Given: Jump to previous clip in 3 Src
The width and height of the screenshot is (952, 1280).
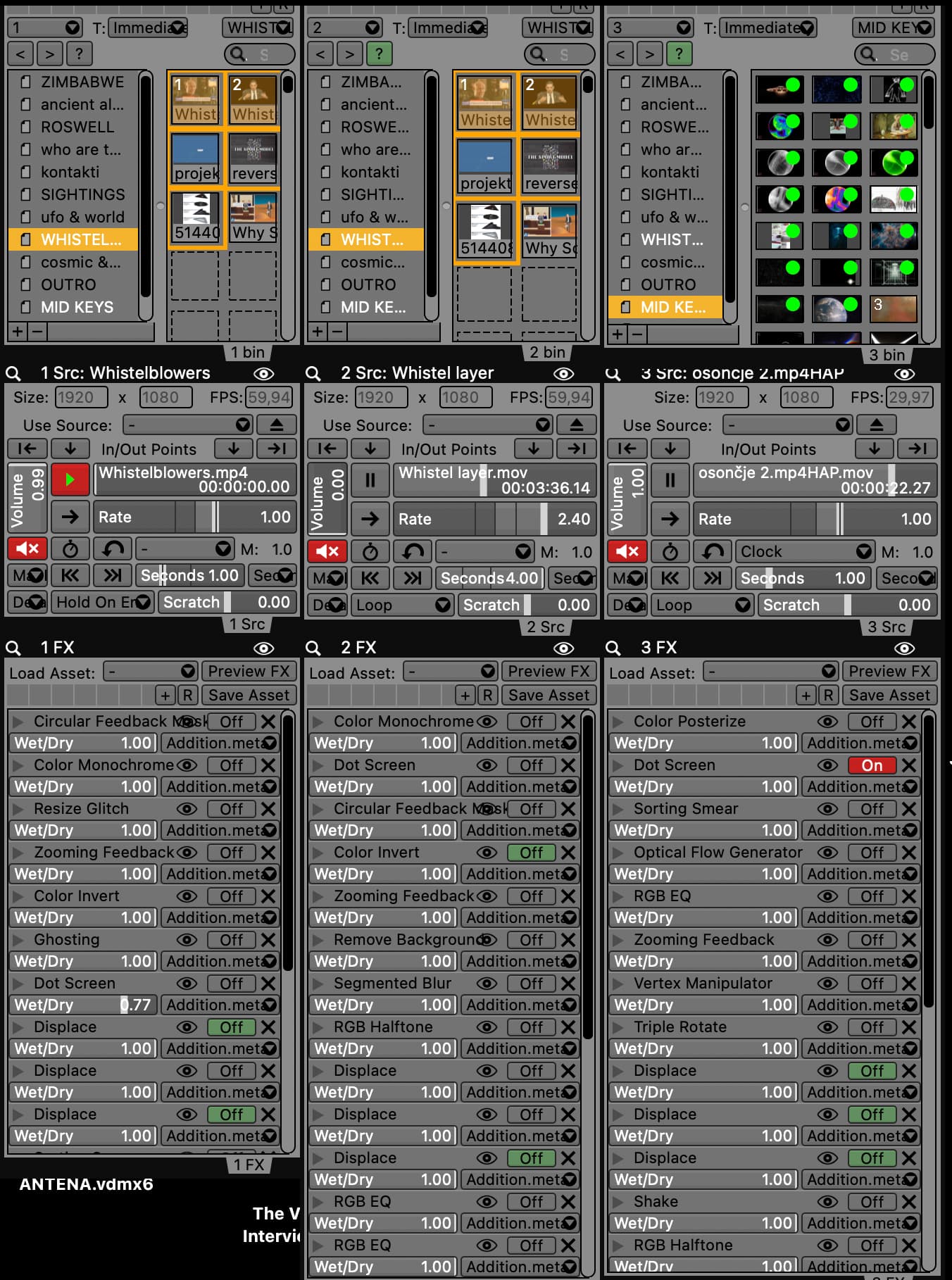Looking at the screenshot, I should pos(670,578).
